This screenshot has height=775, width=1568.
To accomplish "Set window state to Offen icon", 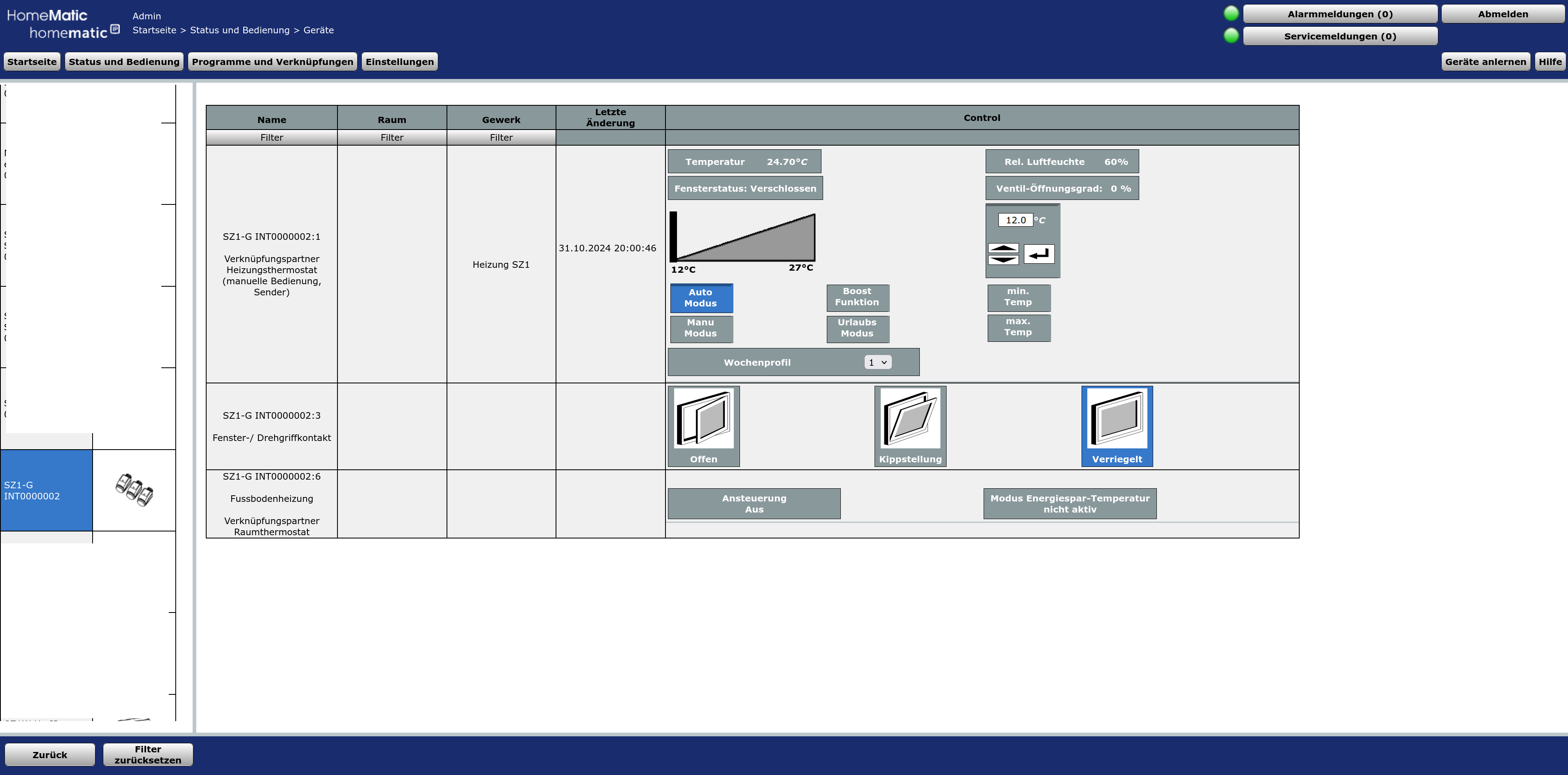I will click(704, 426).
